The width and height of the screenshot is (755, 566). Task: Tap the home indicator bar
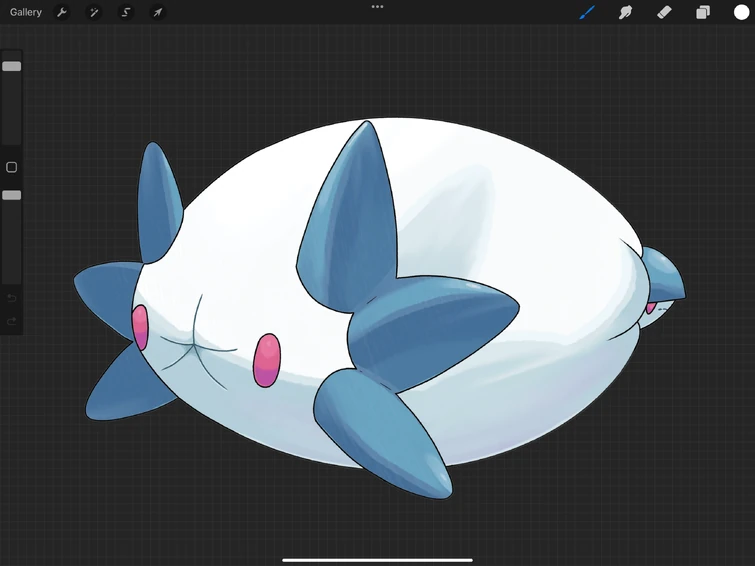(x=378, y=560)
